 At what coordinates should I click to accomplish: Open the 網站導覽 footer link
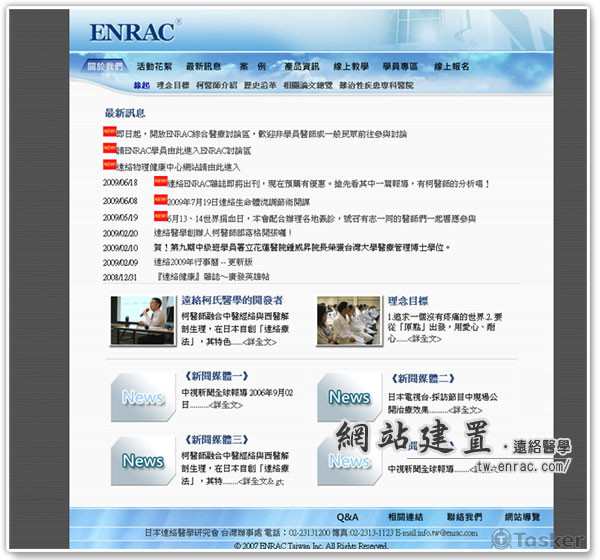(522, 517)
